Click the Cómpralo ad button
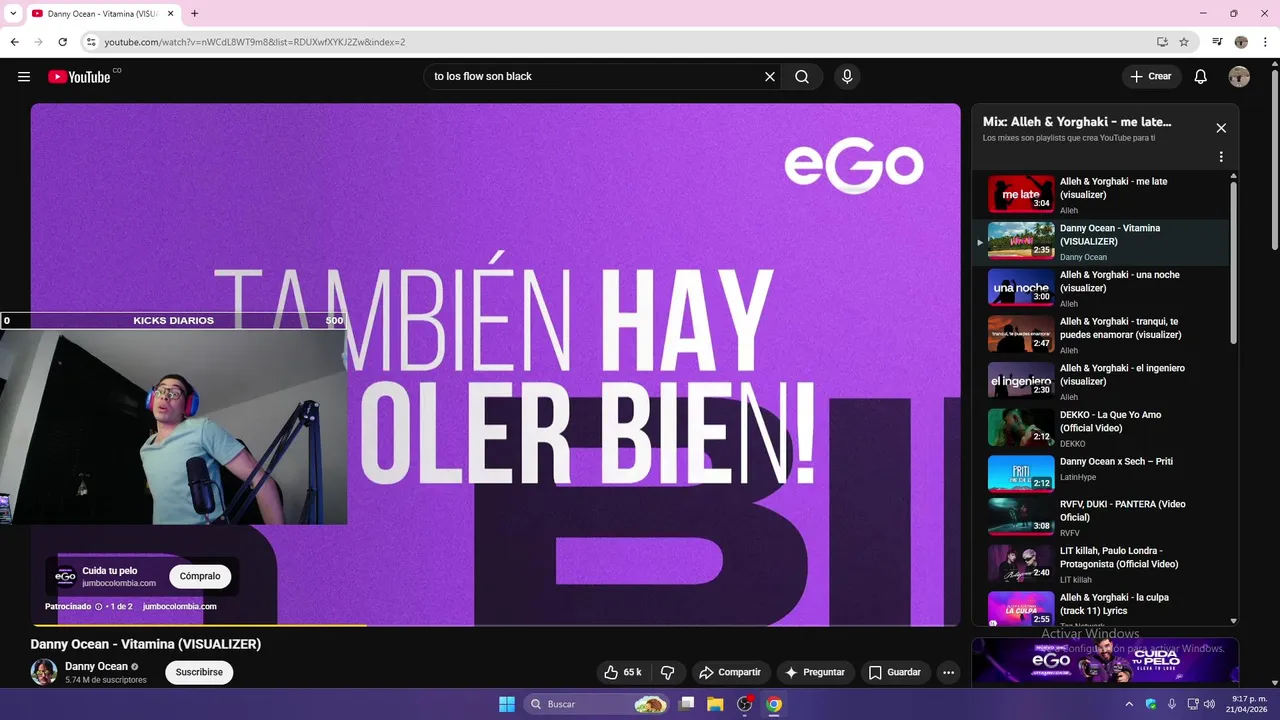 pyautogui.click(x=200, y=576)
